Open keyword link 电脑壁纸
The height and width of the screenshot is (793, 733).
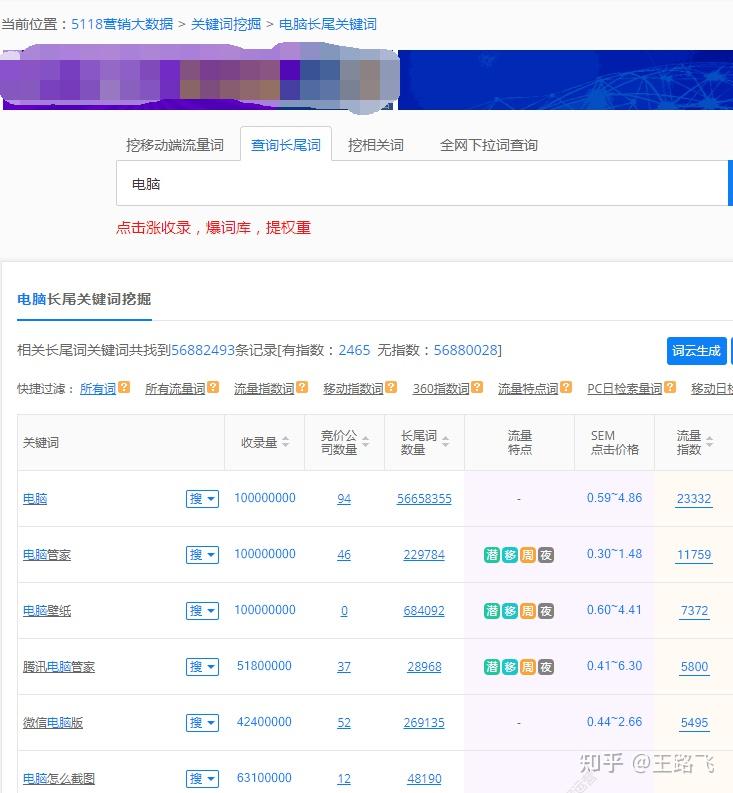47,611
